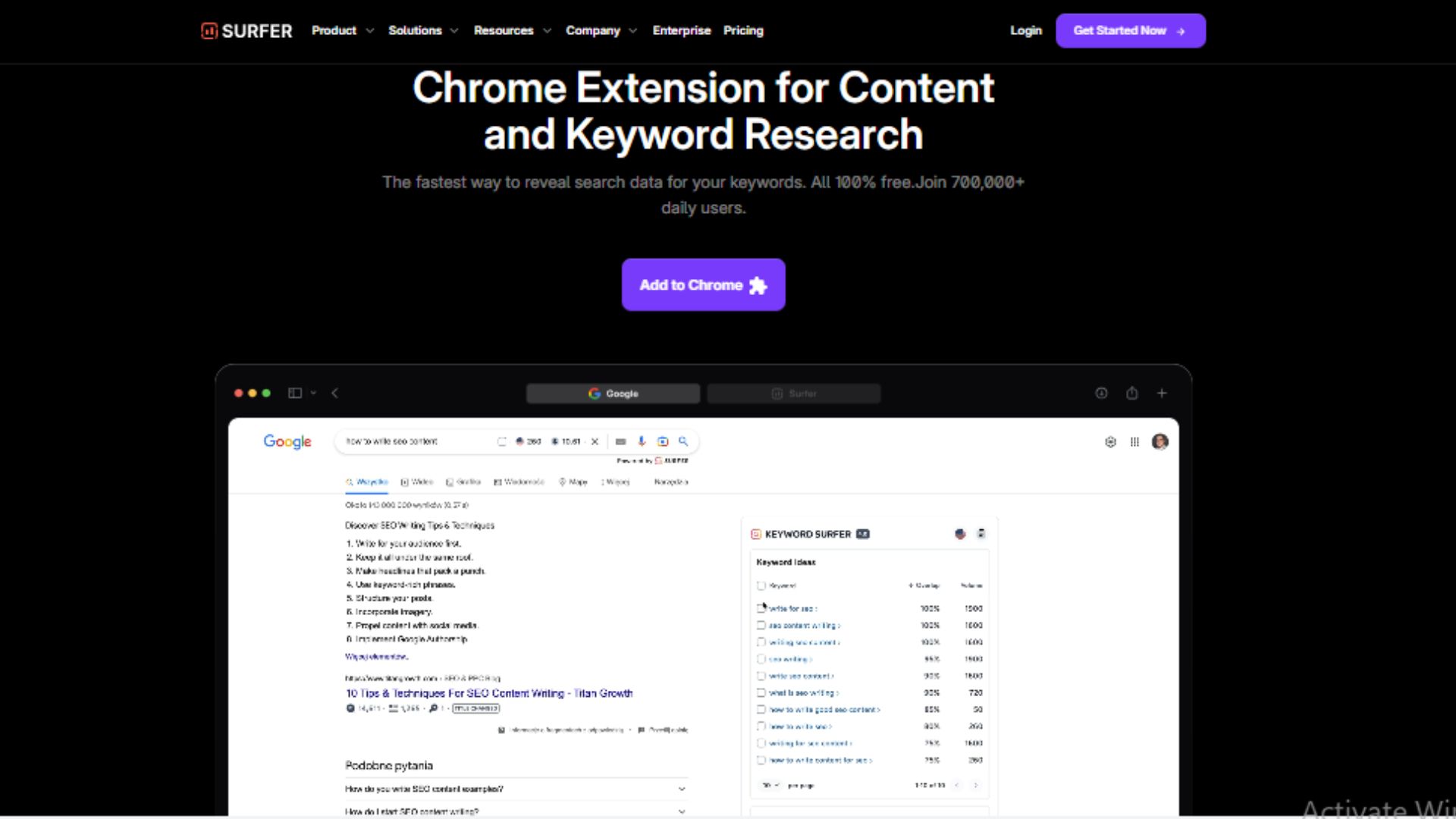Expand the Resources chevron arrow
1456x819 pixels.
tap(547, 31)
